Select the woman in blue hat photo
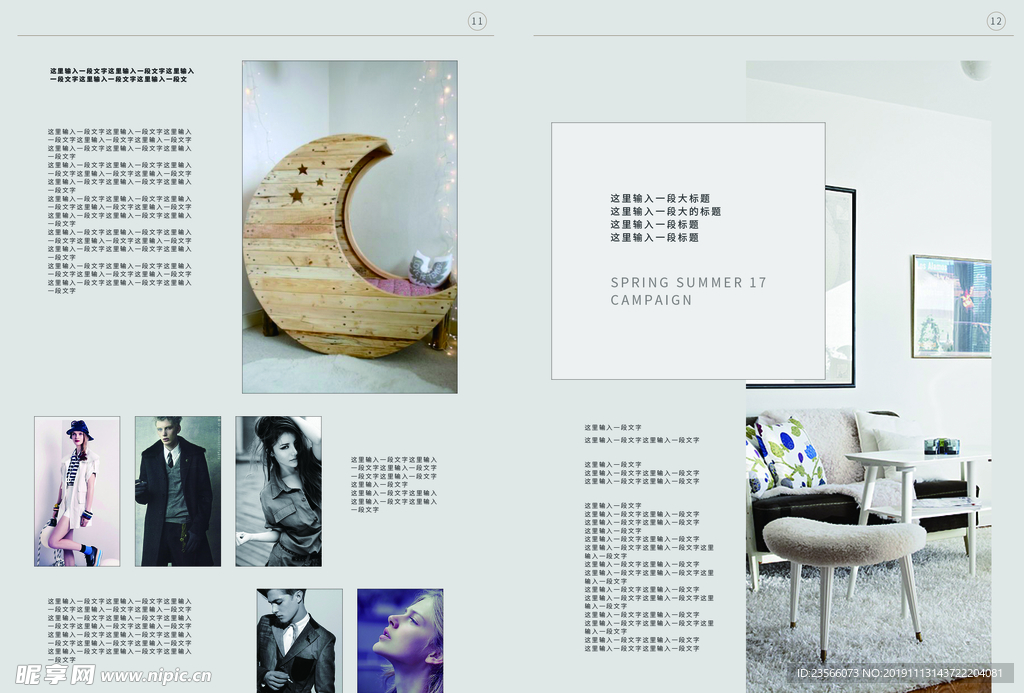 point(77,491)
